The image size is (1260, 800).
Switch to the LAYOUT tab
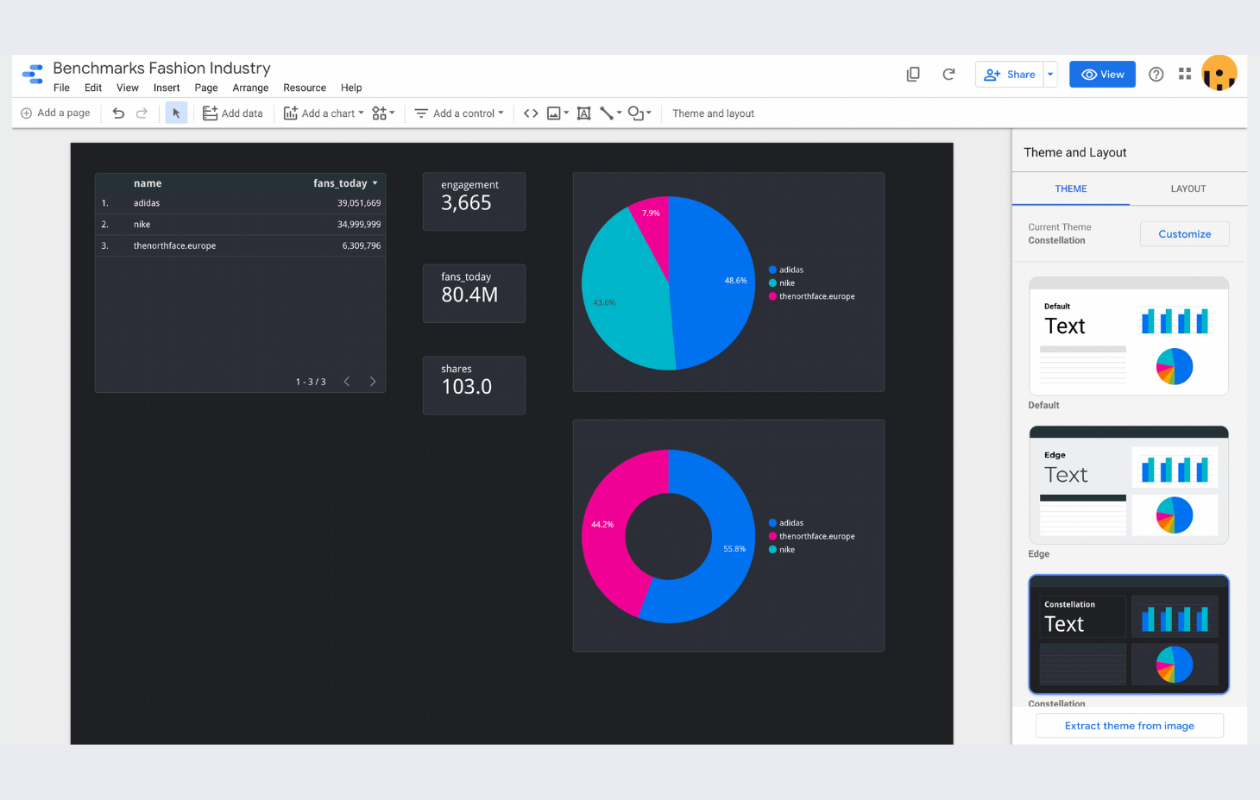1188,188
